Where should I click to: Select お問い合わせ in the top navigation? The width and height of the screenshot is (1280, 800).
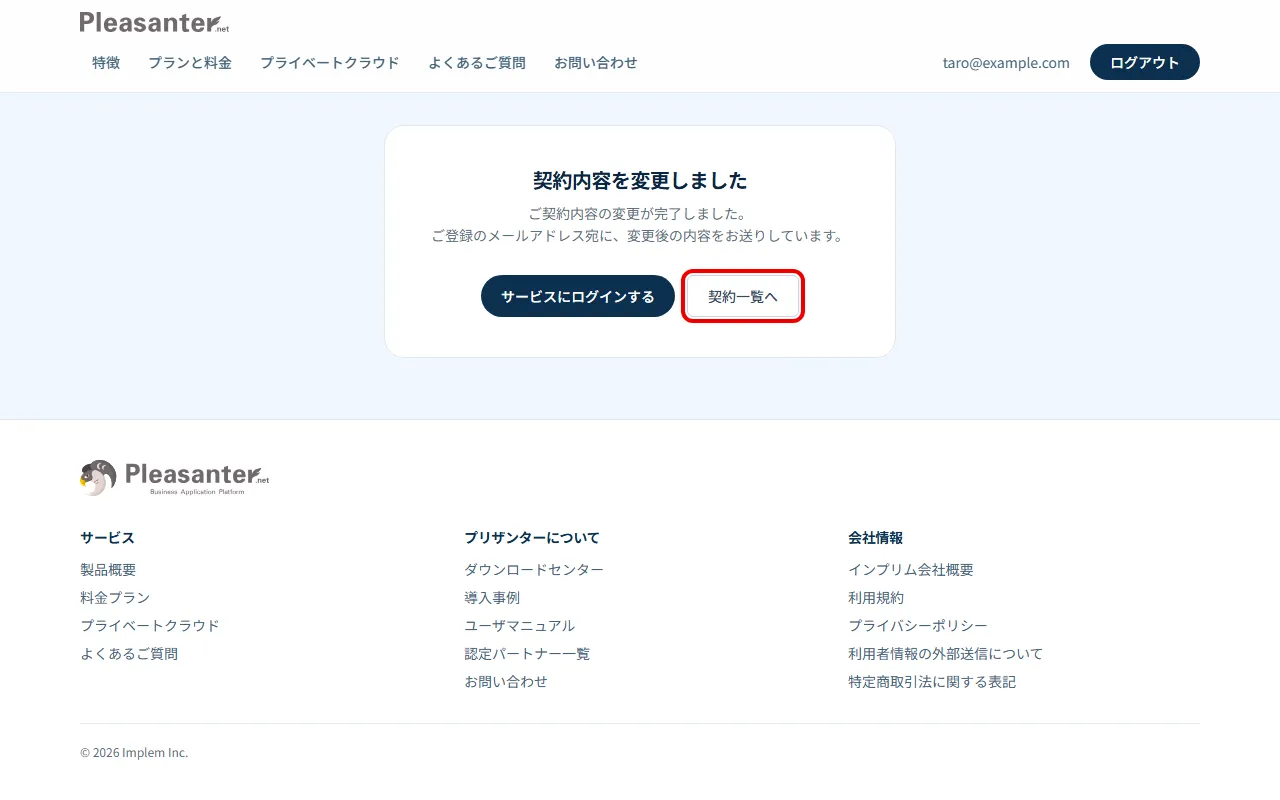(x=596, y=62)
